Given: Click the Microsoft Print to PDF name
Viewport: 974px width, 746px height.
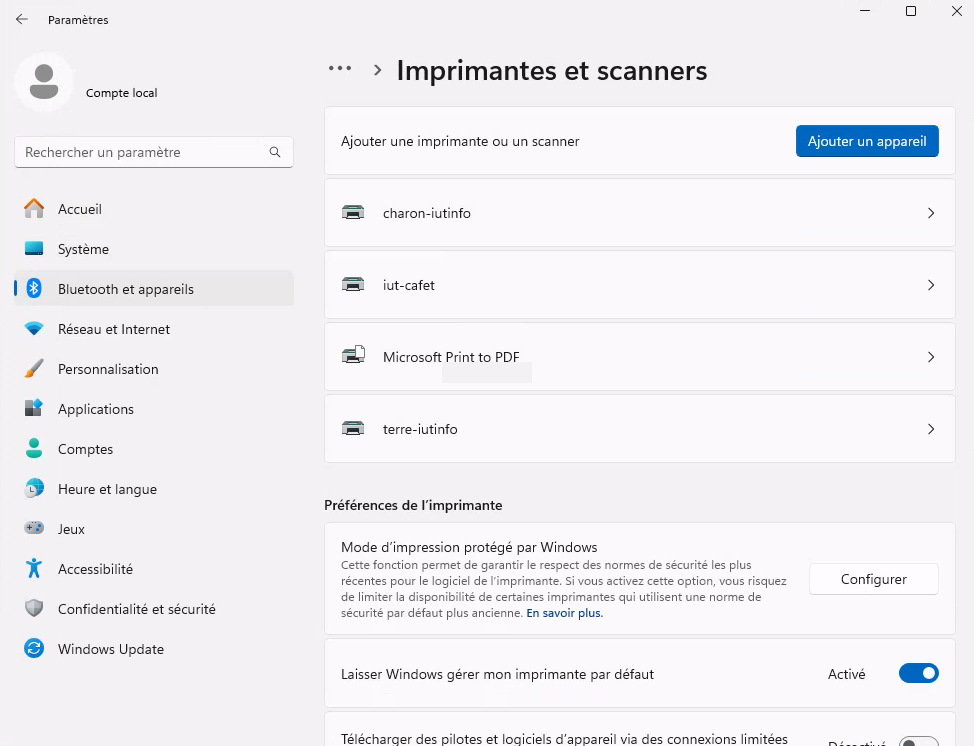Looking at the screenshot, I should pyautogui.click(x=451, y=357).
